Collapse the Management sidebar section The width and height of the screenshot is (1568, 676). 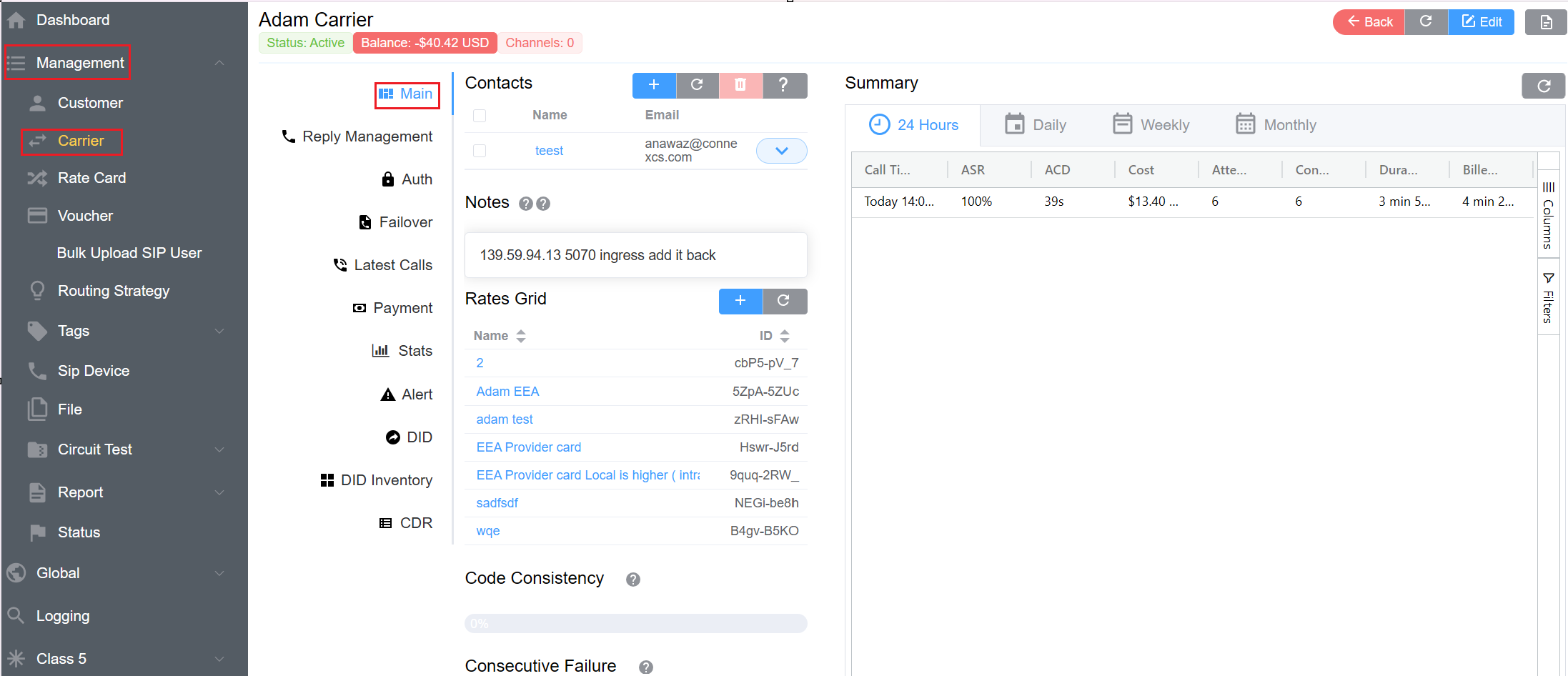219,63
